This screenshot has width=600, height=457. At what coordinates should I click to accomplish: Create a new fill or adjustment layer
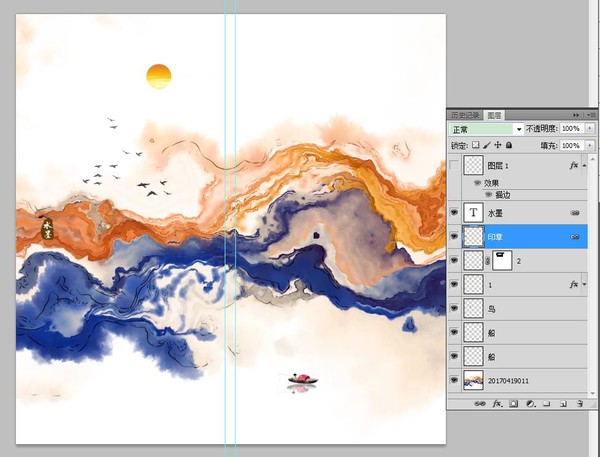point(530,404)
